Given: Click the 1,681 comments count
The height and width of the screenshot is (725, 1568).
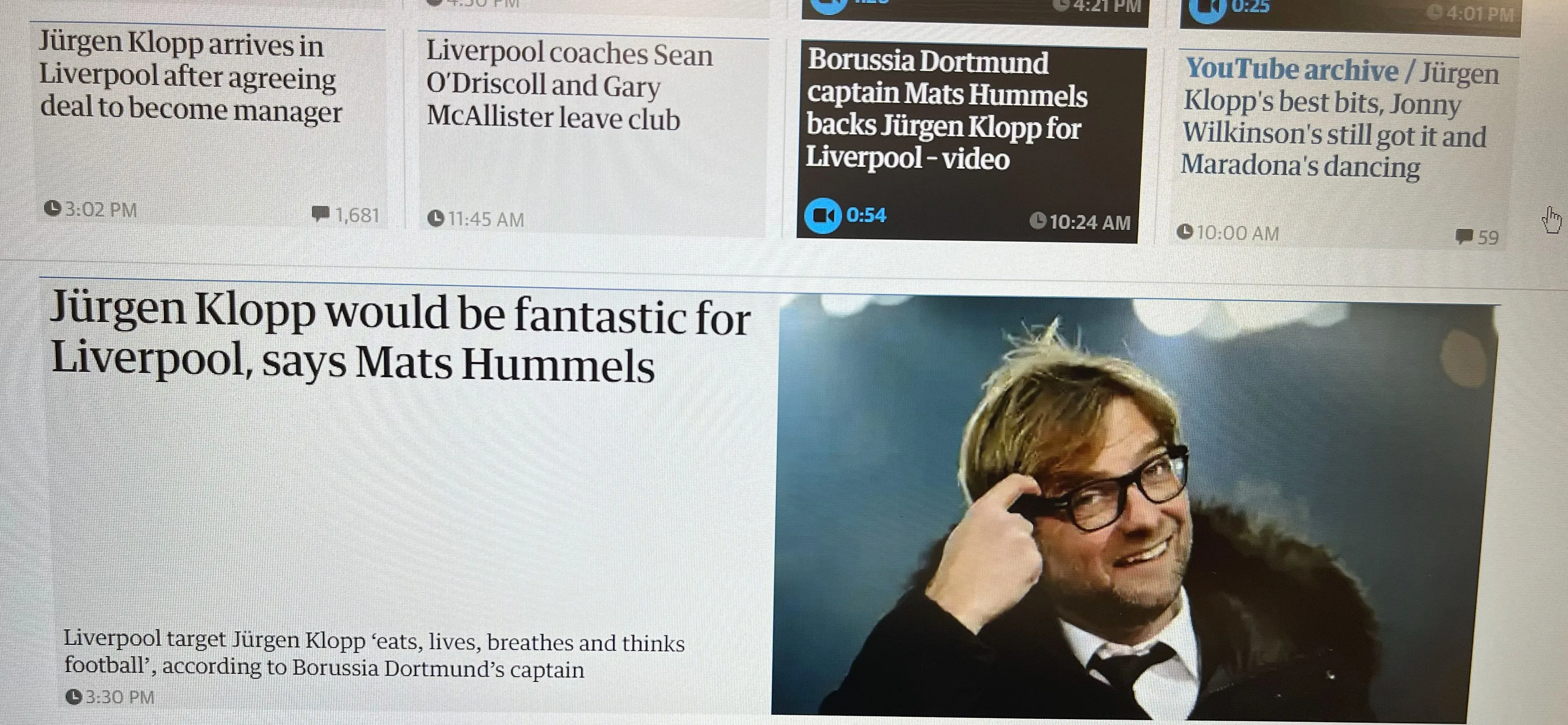Looking at the screenshot, I should click(x=357, y=215).
